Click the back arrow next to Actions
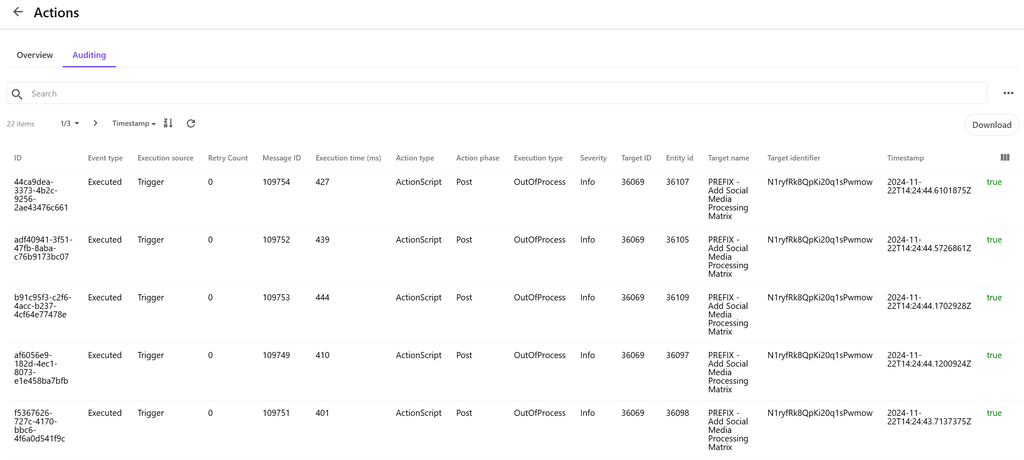1024x460 pixels. point(18,13)
